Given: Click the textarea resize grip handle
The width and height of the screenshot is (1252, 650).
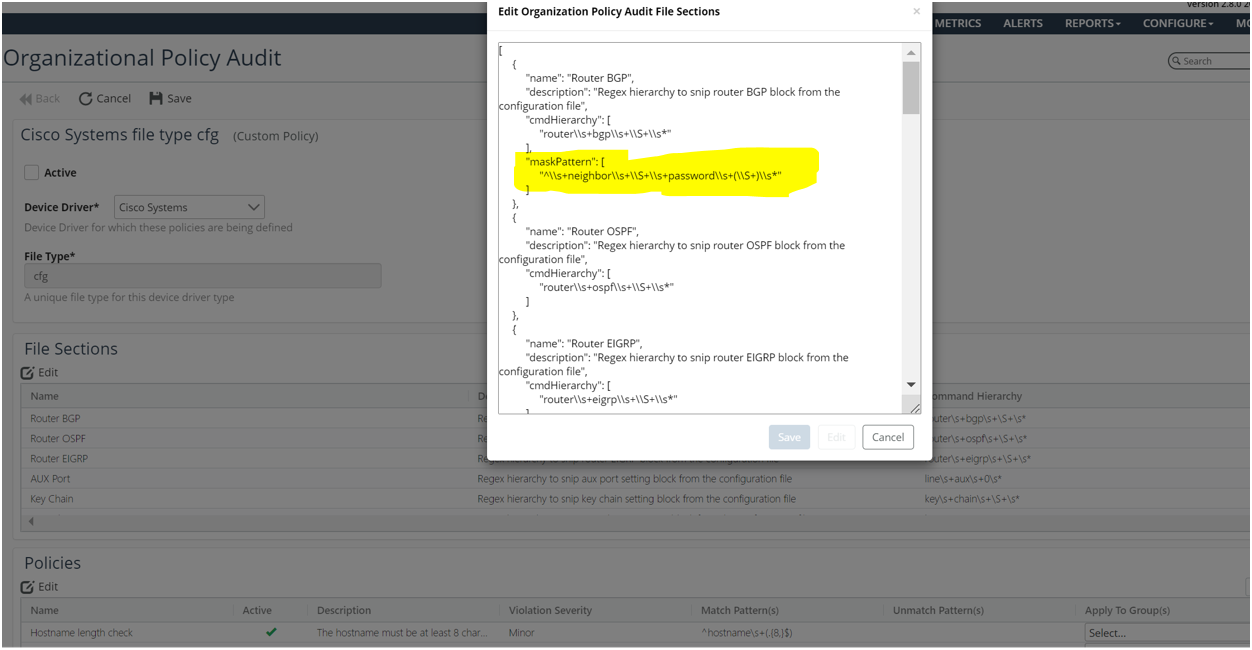Looking at the screenshot, I should tap(911, 406).
